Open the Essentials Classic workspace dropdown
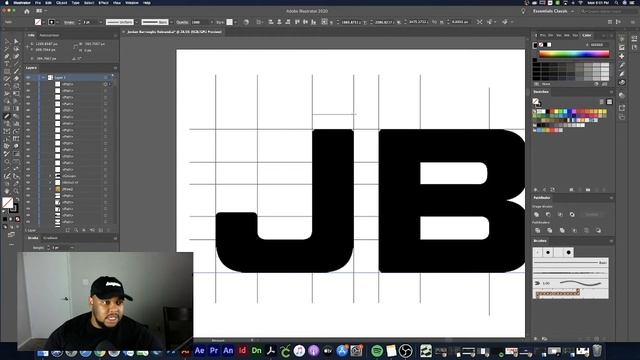Viewport: 640px width, 360px height. 552,11
